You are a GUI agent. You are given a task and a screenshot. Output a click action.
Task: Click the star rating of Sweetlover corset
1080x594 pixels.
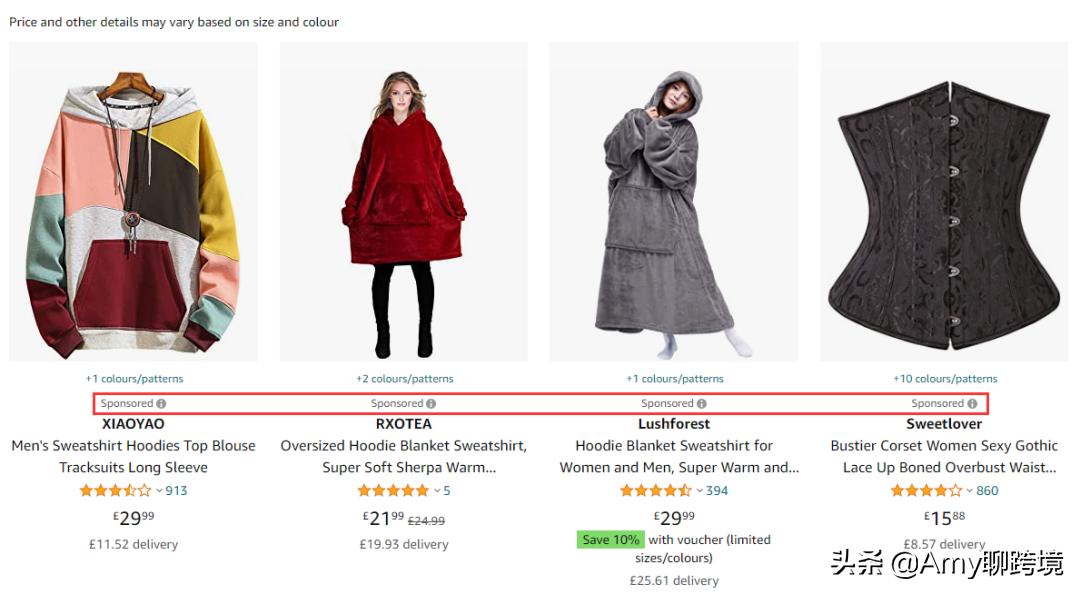pyautogui.click(x=926, y=491)
